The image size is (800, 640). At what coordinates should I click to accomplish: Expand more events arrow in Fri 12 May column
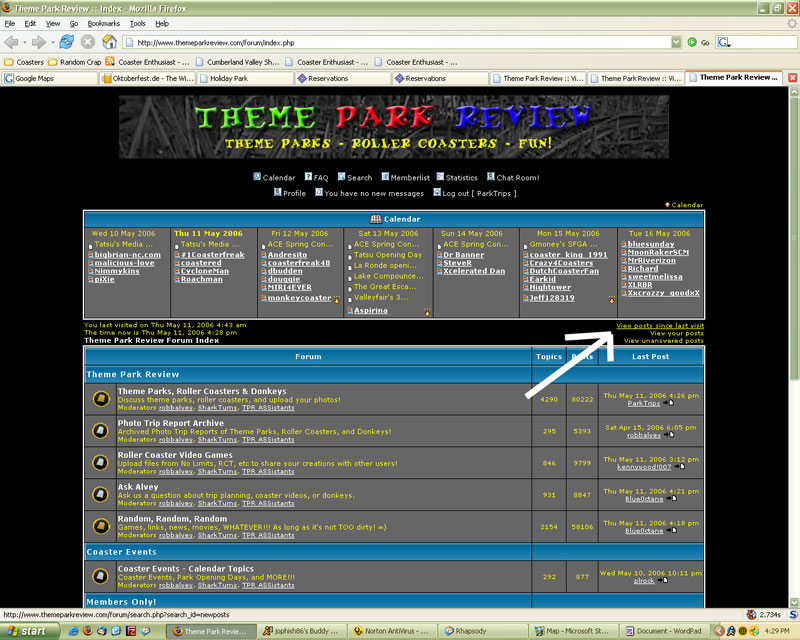[337, 300]
